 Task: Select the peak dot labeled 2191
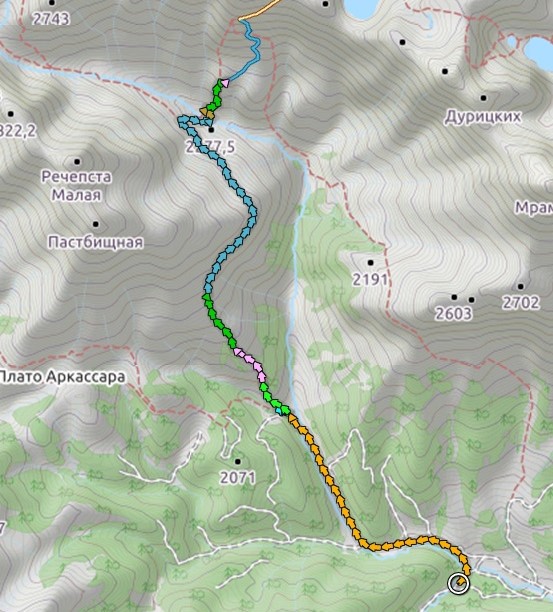click(x=370, y=263)
